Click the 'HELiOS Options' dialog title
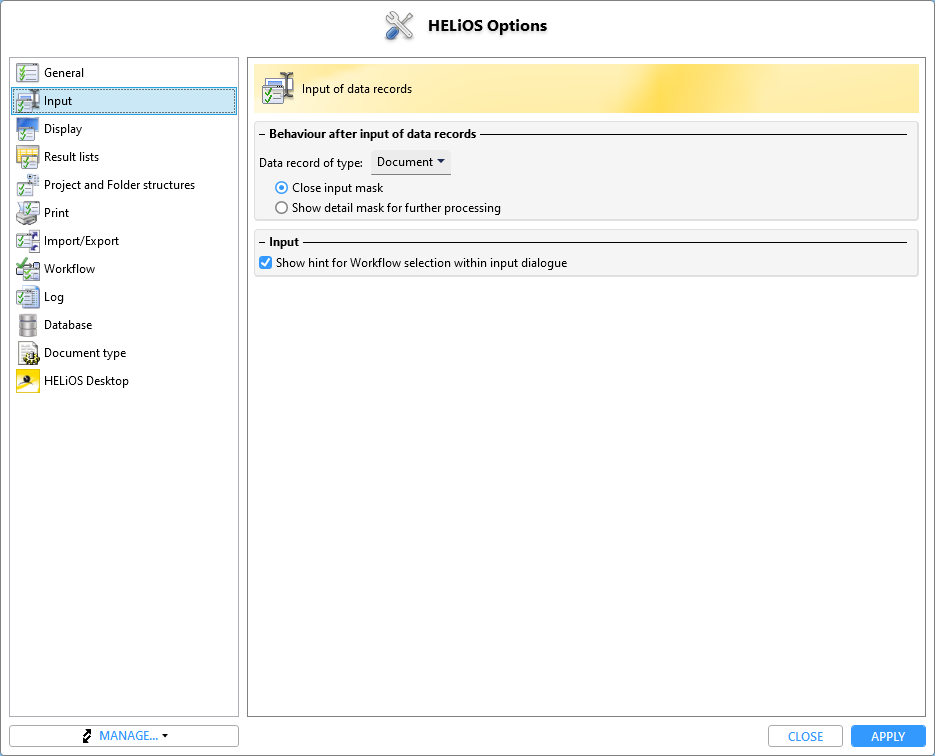Viewport: 935px width, 756px height. coord(487,26)
